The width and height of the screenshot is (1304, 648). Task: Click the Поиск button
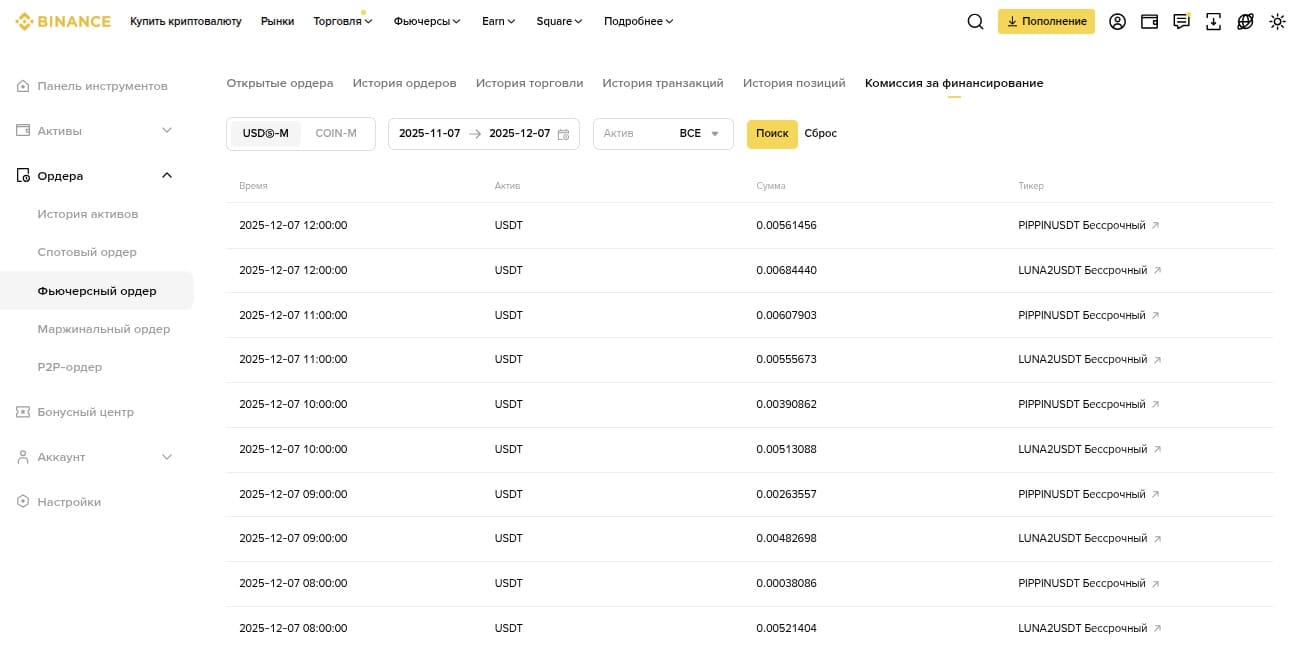[x=772, y=134]
